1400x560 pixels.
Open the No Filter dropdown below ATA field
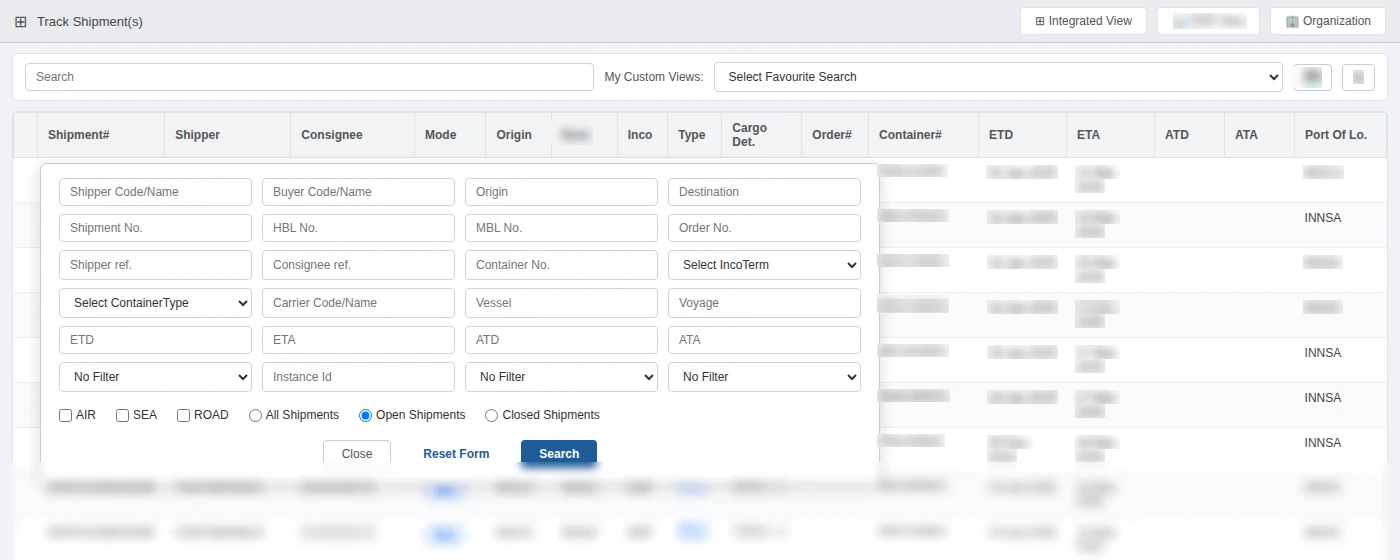(764, 377)
